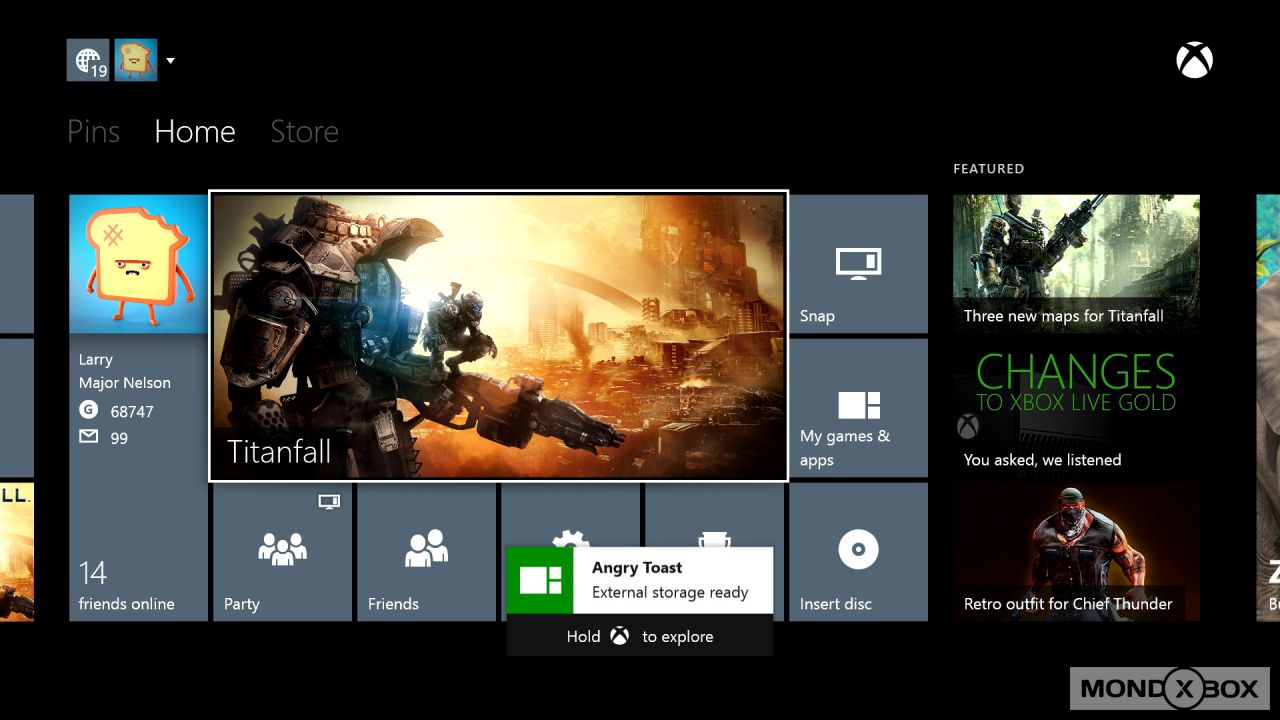Open Three new maps for Titanfall
The width and height of the screenshot is (1280, 720).
[1076, 263]
